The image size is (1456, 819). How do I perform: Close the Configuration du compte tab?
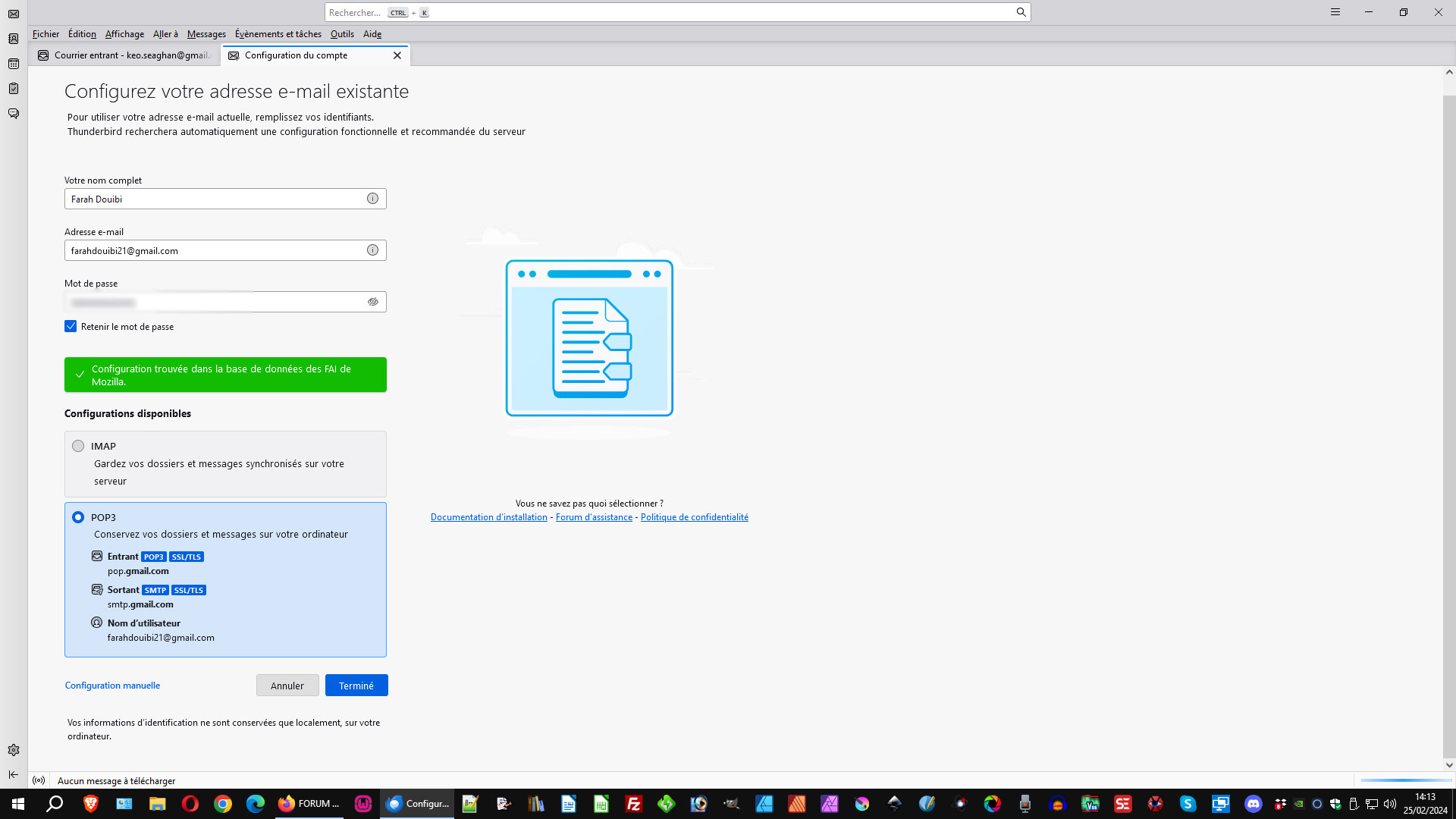tap(397, 55)
